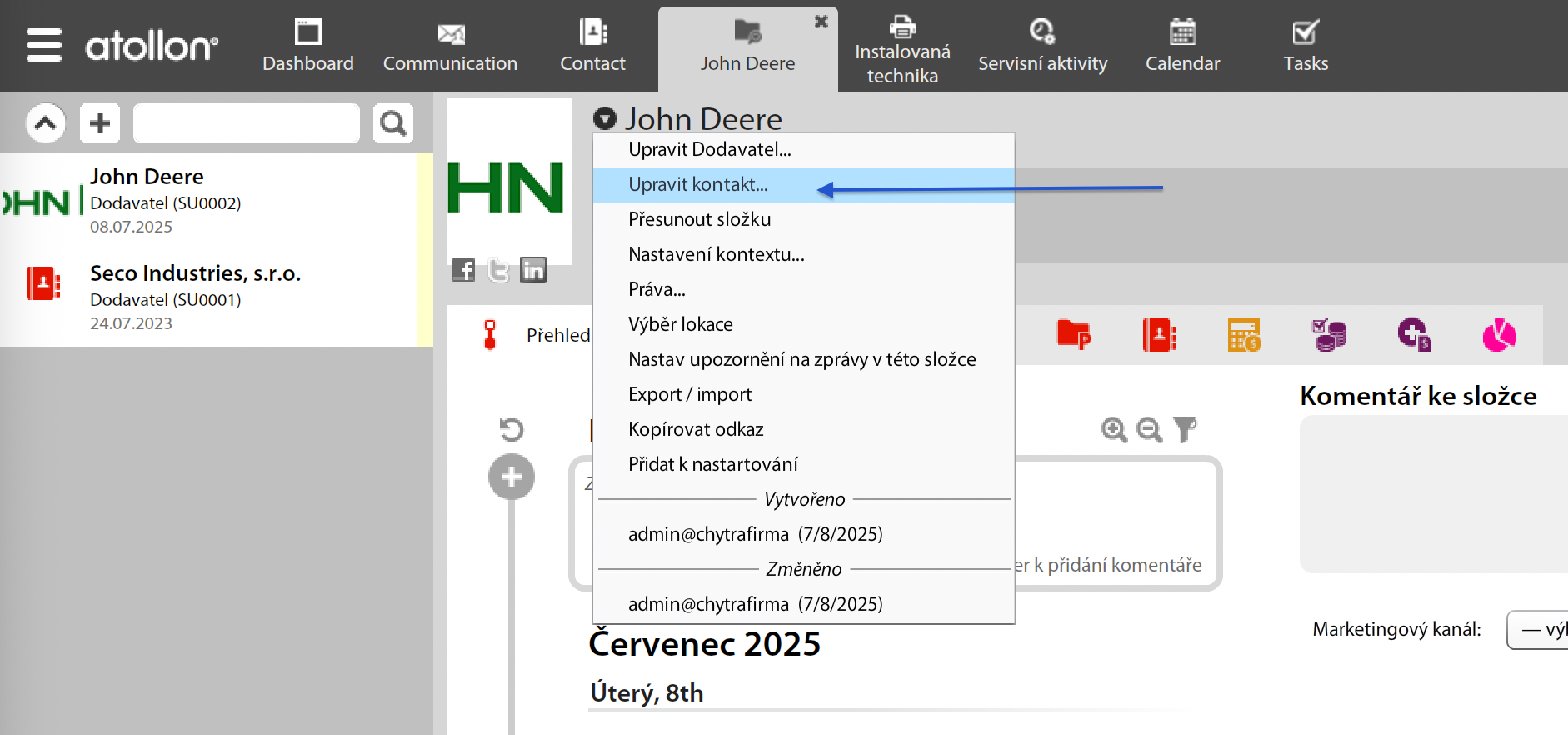Click the comment text box in timeline
The image size is (1568, 735).
pyautogui.click(x=896, y=523)
